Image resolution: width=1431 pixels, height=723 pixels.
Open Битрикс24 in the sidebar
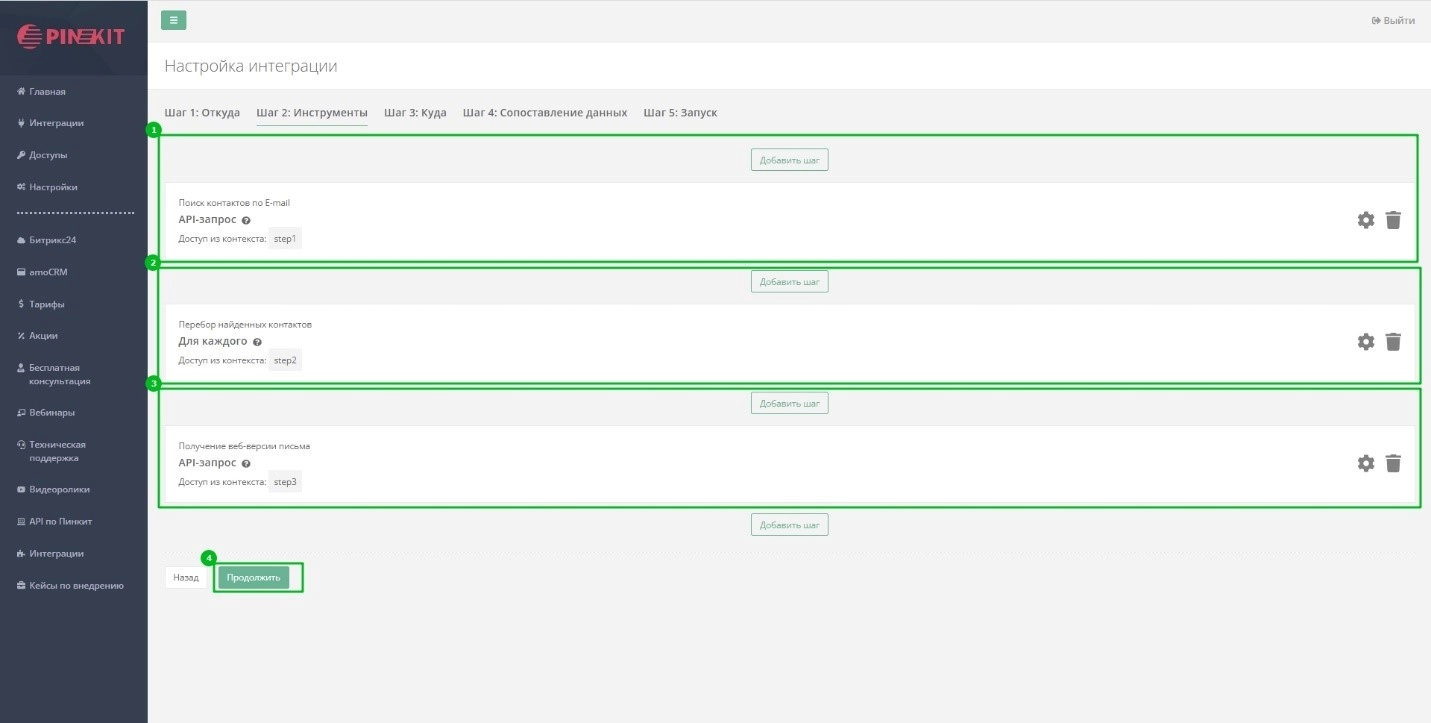click(x=53, y=240)
